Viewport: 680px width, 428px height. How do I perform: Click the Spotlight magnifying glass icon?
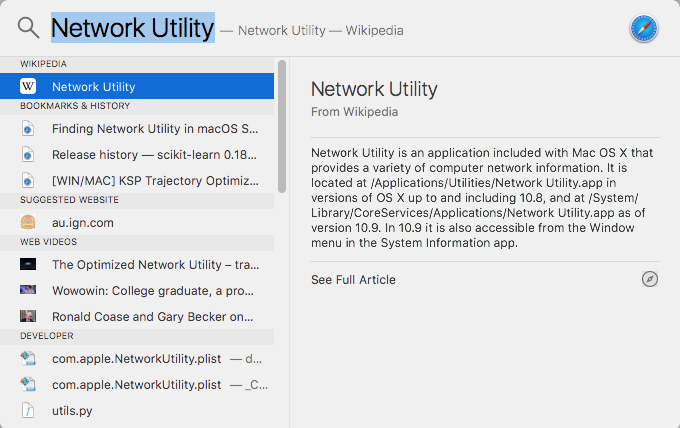(29, 28)
